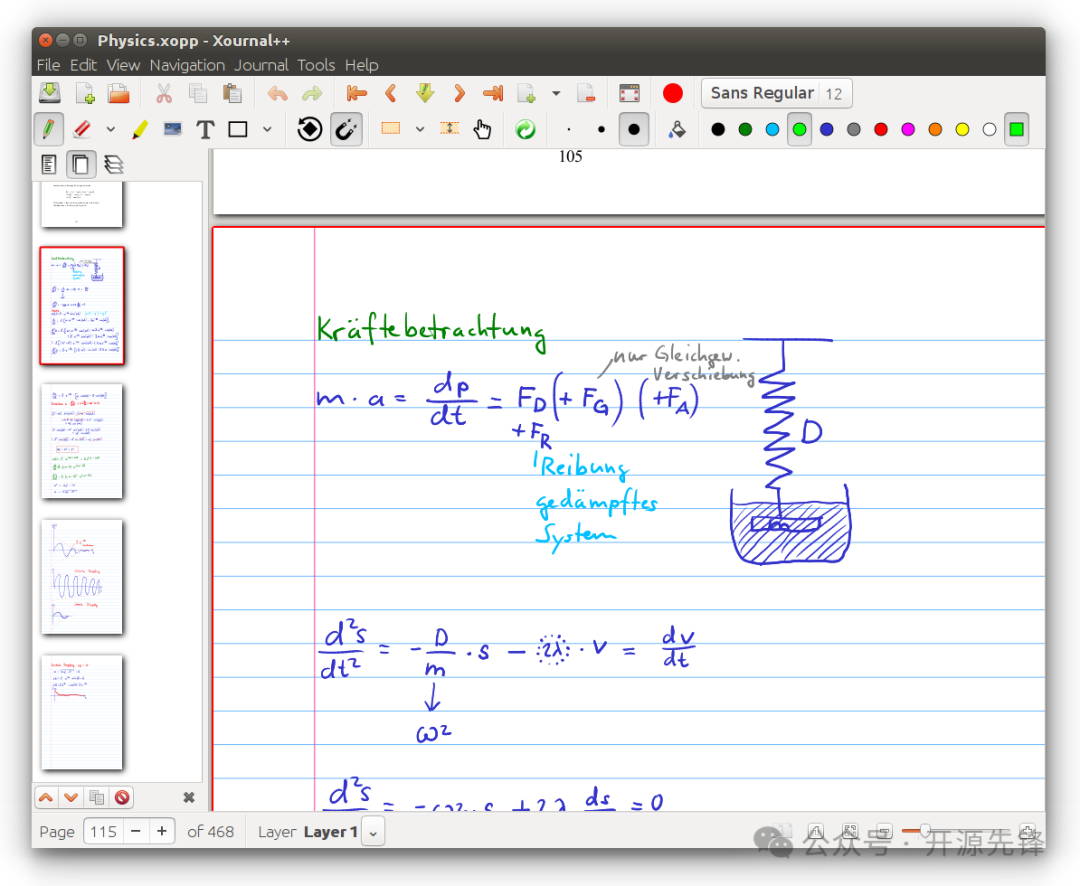The image size is (1080, 886).
Task: Toggle the Pen tool
Action: pos(48,129)
